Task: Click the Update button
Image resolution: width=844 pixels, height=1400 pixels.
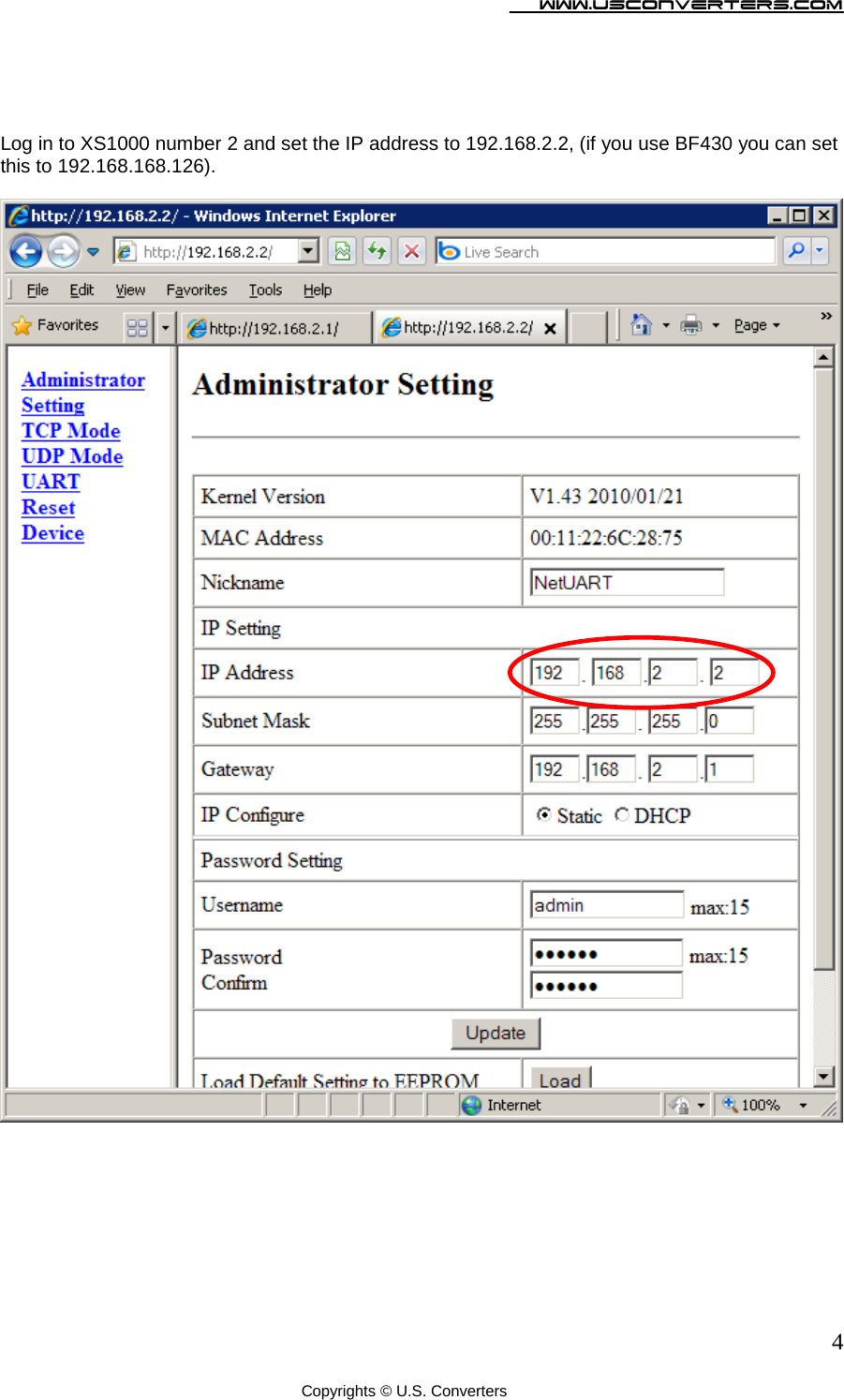Action: (x=496, y=1033)
